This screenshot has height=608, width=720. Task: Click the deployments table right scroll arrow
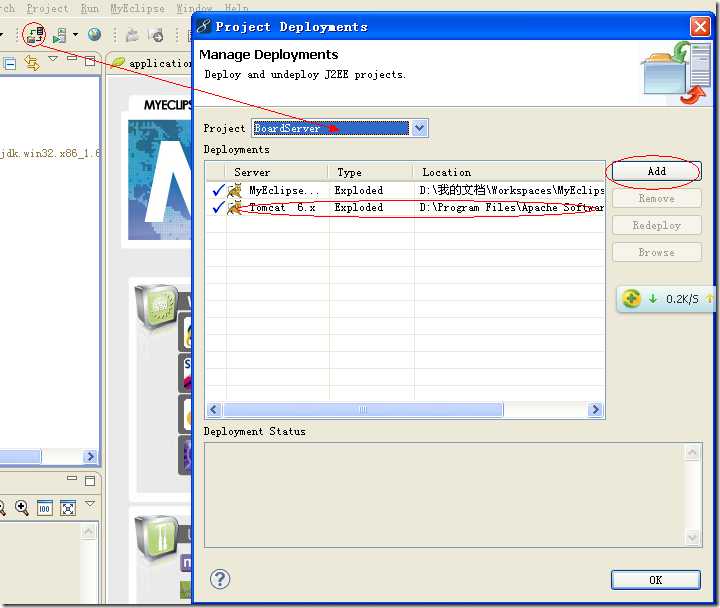click(596, 409)
